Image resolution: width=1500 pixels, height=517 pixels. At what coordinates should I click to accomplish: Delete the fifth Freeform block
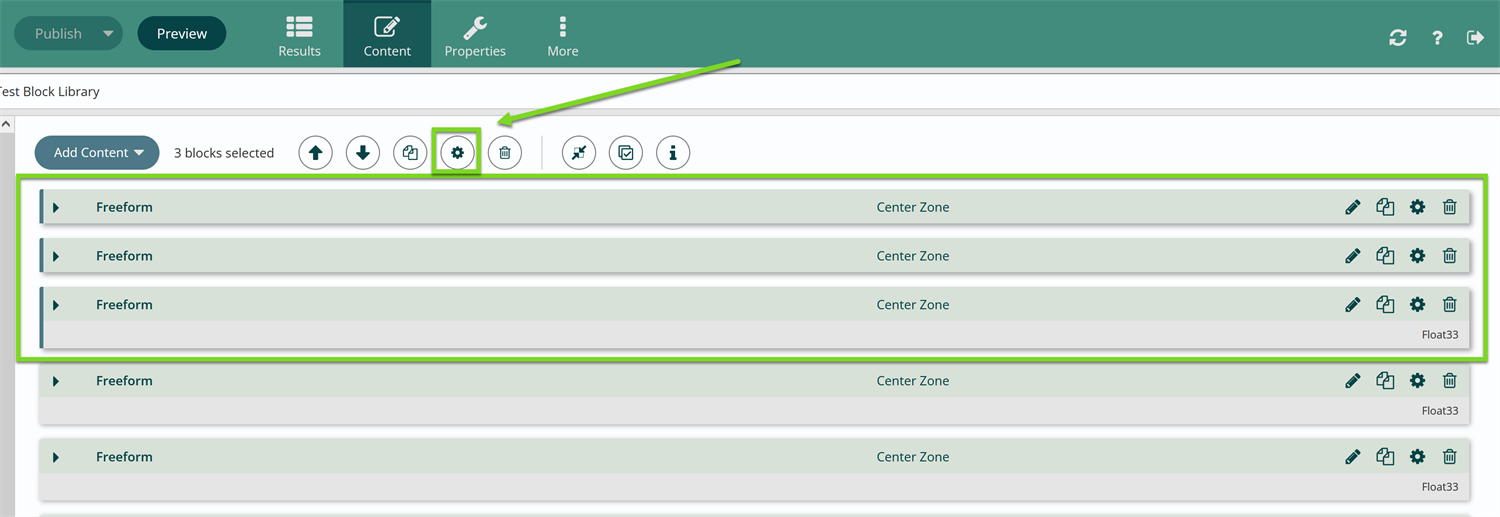1450,457
